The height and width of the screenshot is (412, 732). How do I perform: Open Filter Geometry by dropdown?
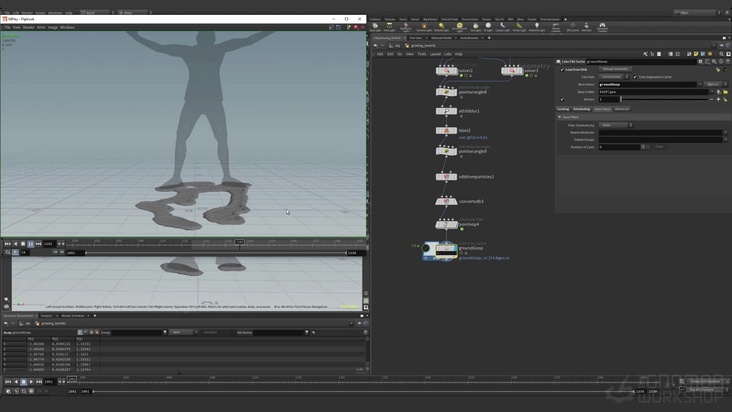coord(615,125)
